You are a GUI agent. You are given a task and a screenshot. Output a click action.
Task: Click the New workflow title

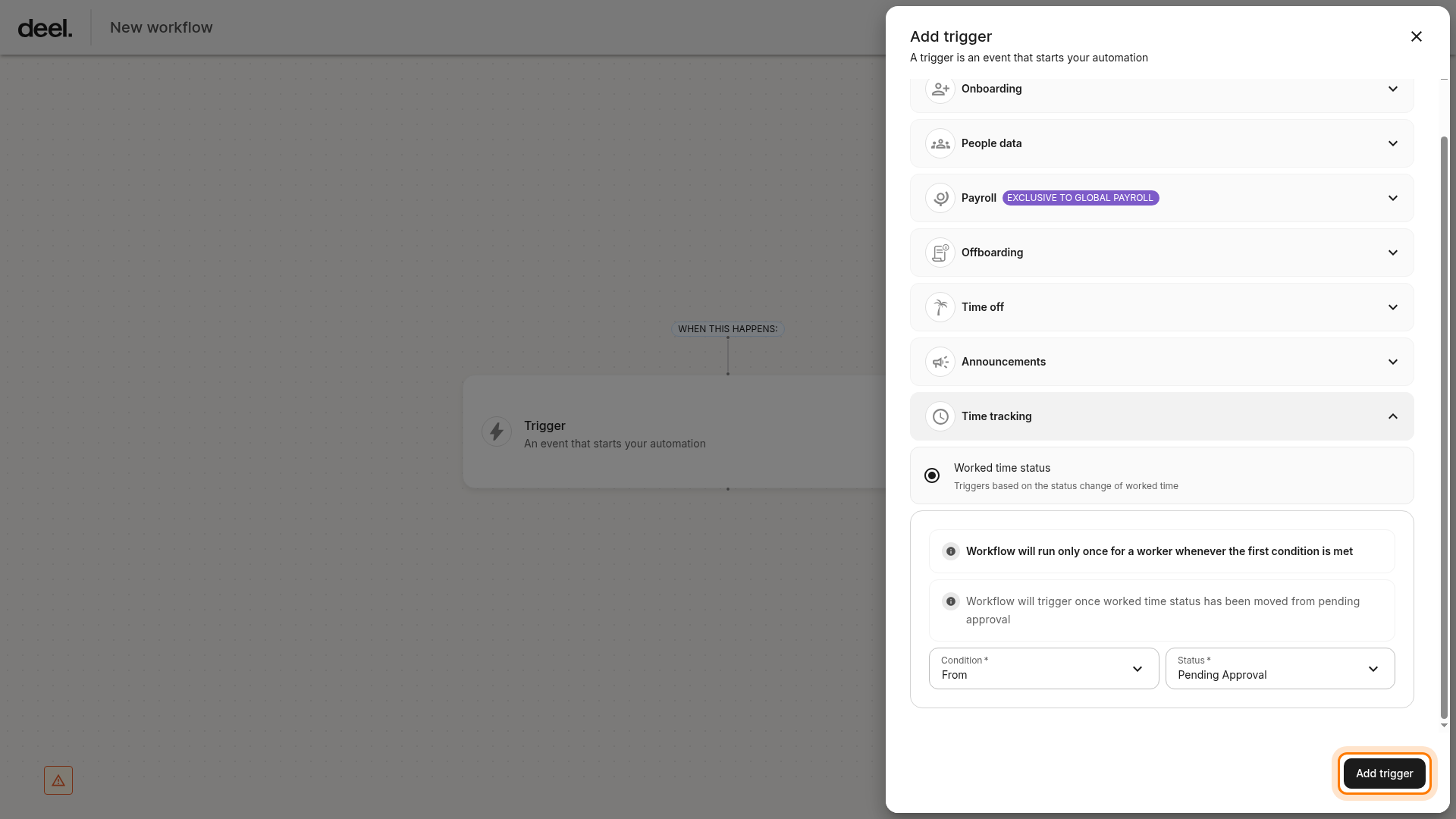(x=161, y=27)
